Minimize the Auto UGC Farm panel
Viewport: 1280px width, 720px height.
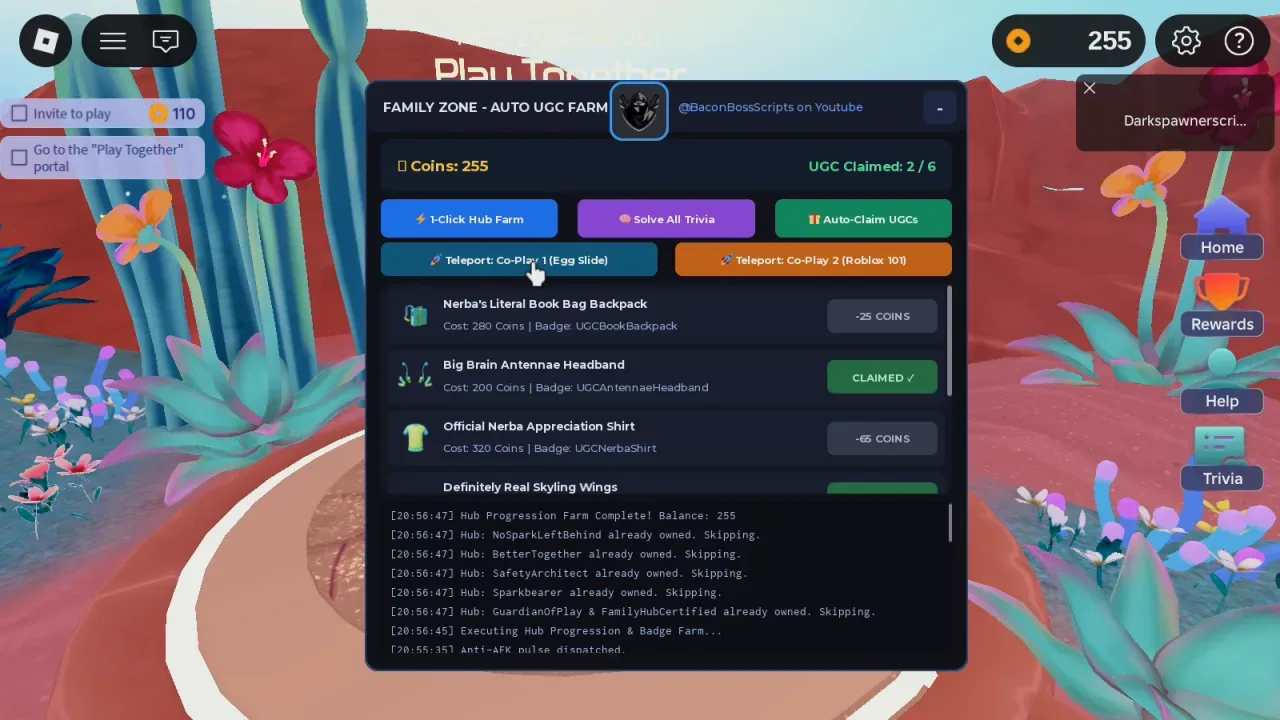(x=939, y=108)
